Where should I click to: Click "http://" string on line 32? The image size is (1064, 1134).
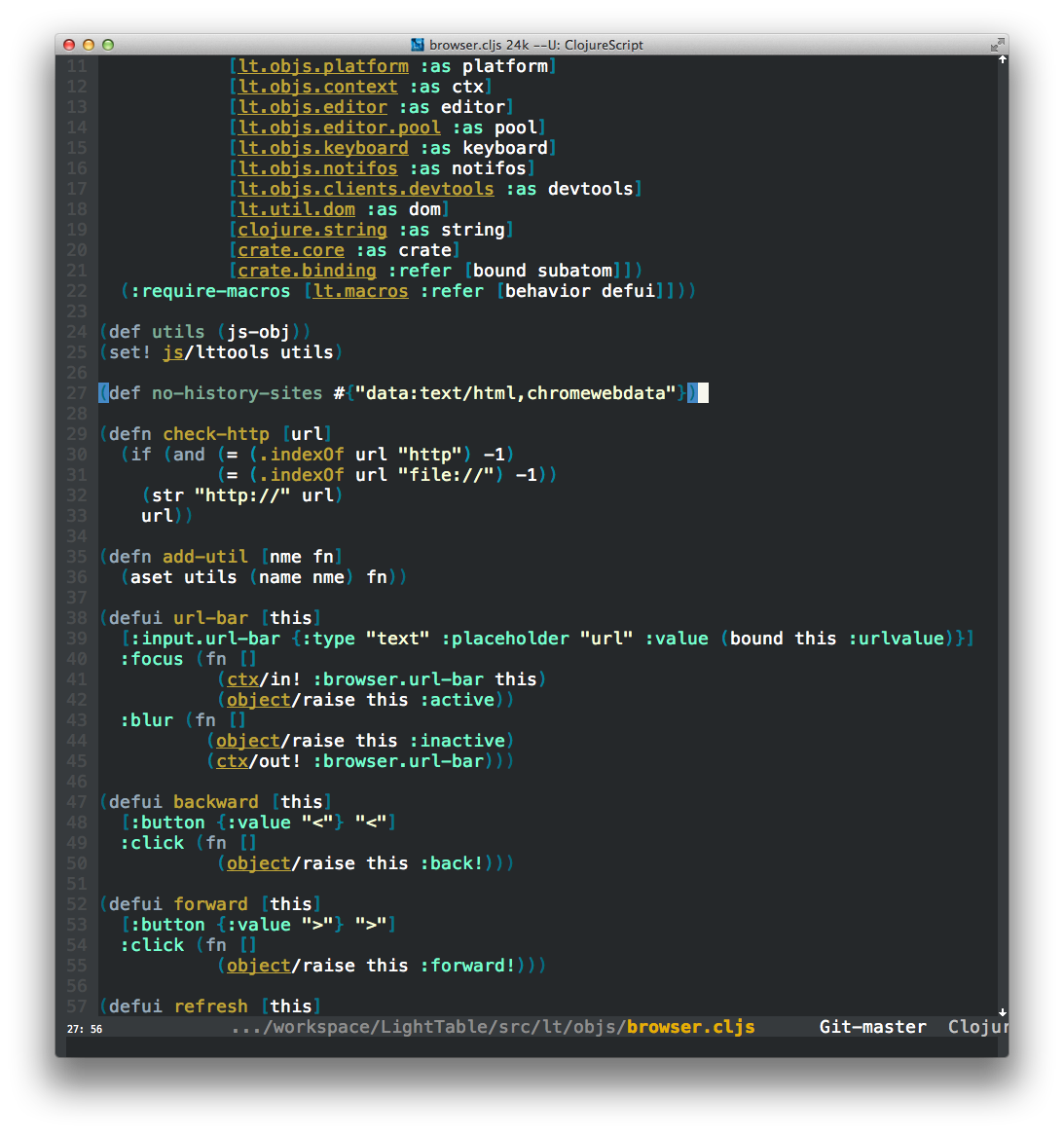tap(242, 495)
